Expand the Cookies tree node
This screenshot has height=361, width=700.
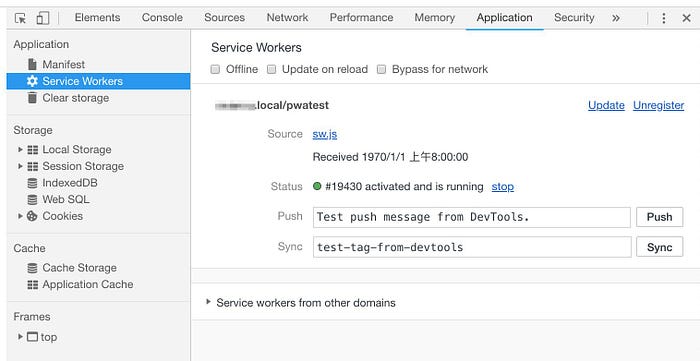(x=20, y=216)
